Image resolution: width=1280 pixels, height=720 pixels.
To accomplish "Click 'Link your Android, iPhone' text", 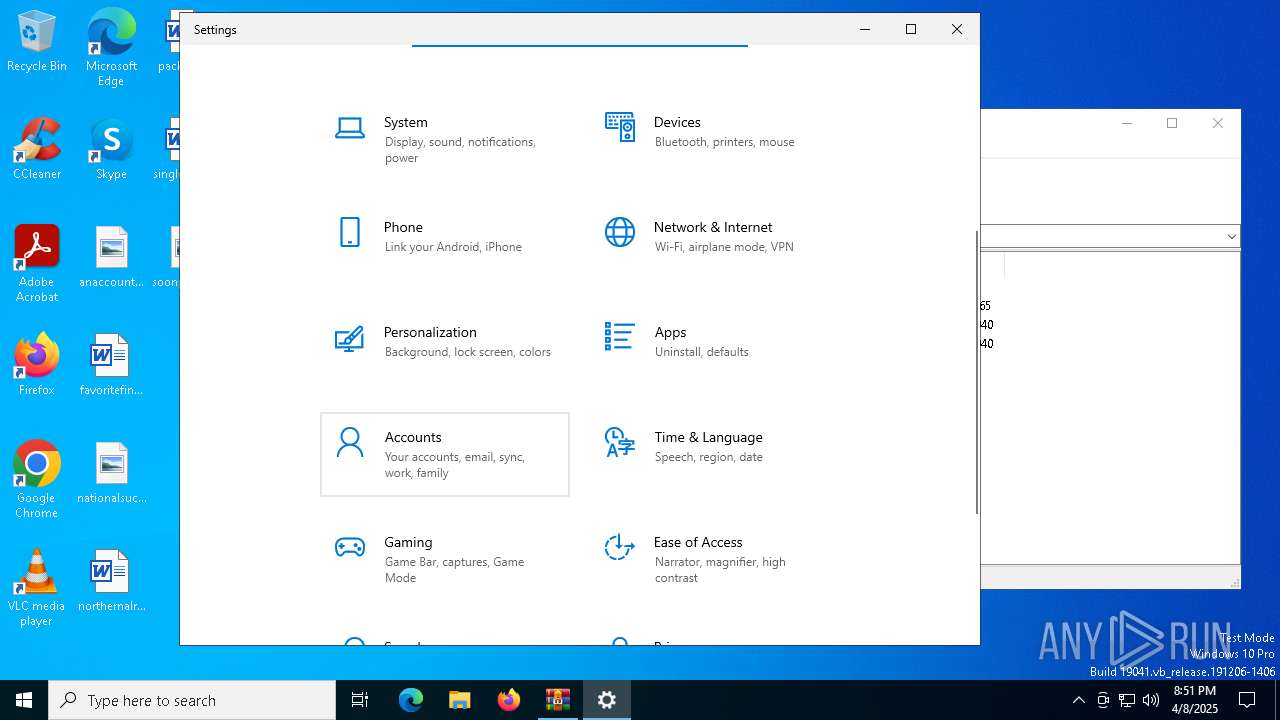I will pos(453,247).
